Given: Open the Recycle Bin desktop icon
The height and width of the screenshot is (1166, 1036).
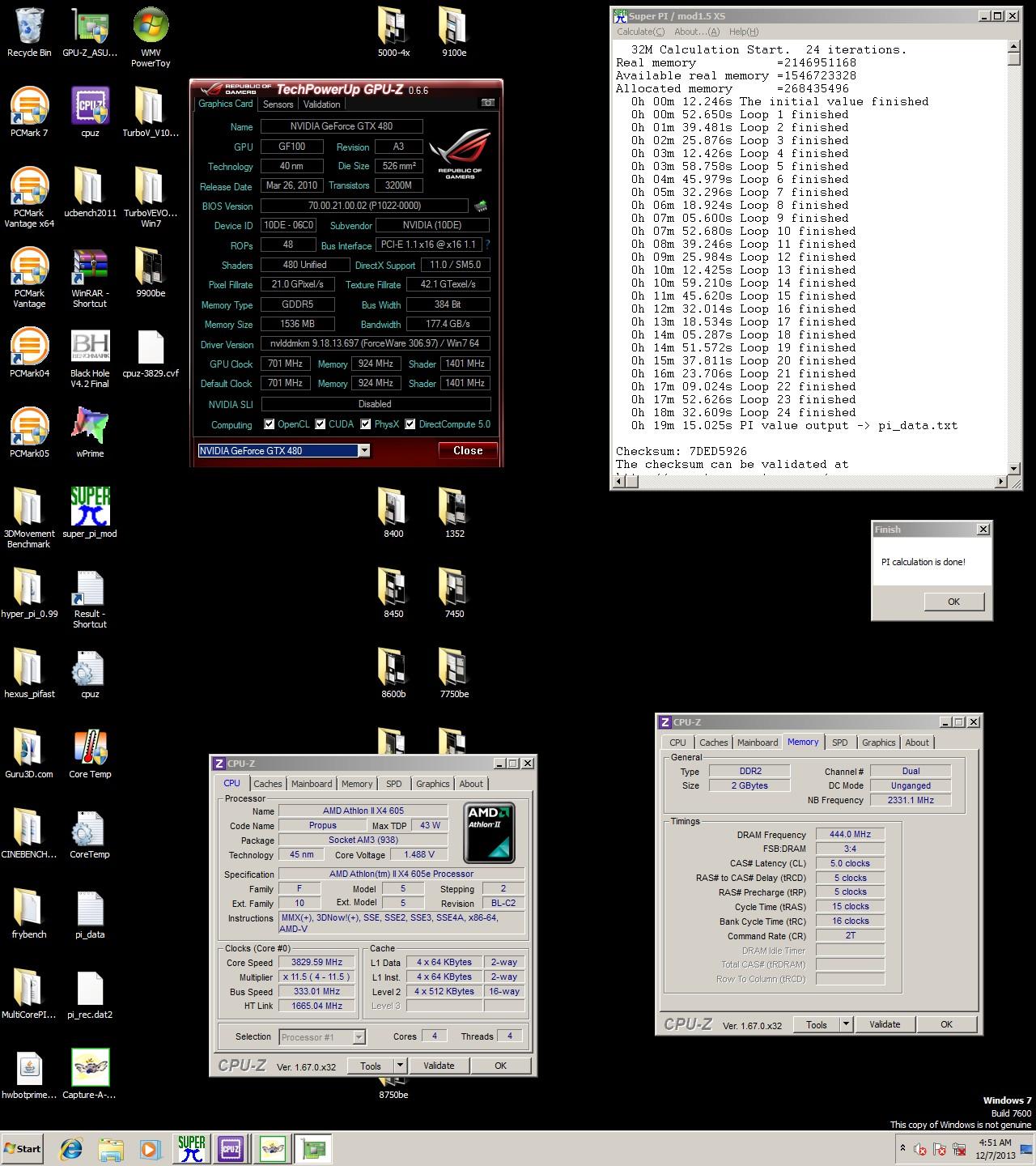Looking at the screenshot, I should point(29,32).
